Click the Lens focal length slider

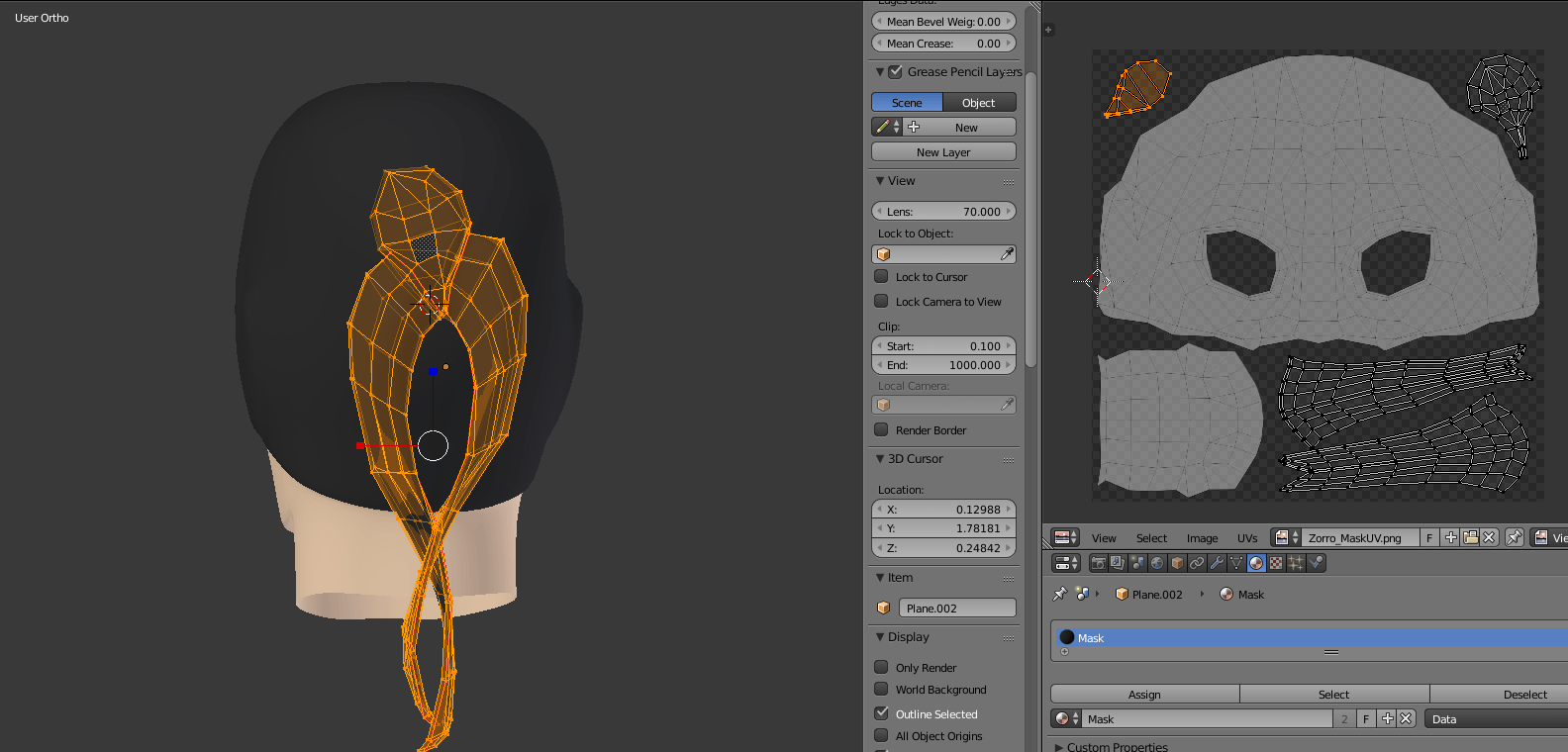(x=943, y=212)
